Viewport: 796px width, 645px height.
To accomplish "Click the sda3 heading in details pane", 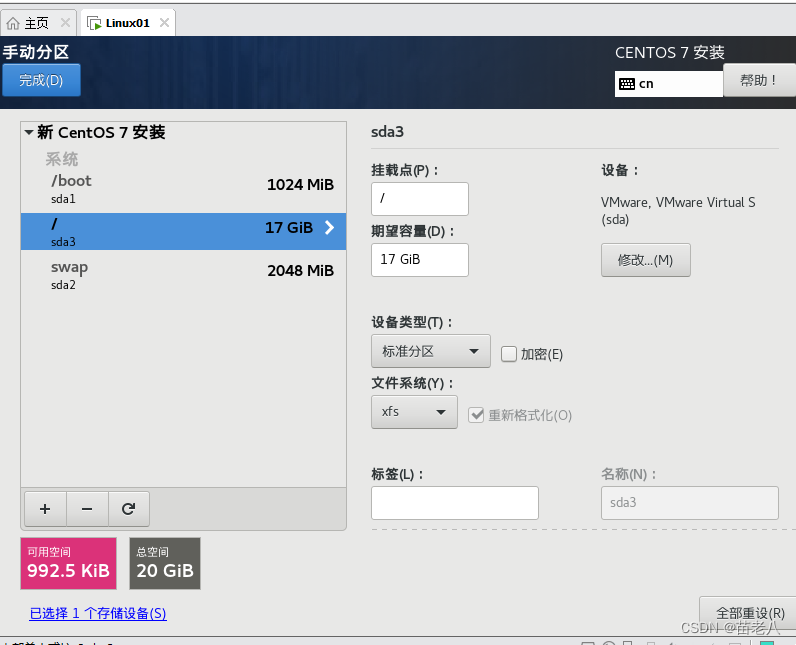I will click(387, 132).
